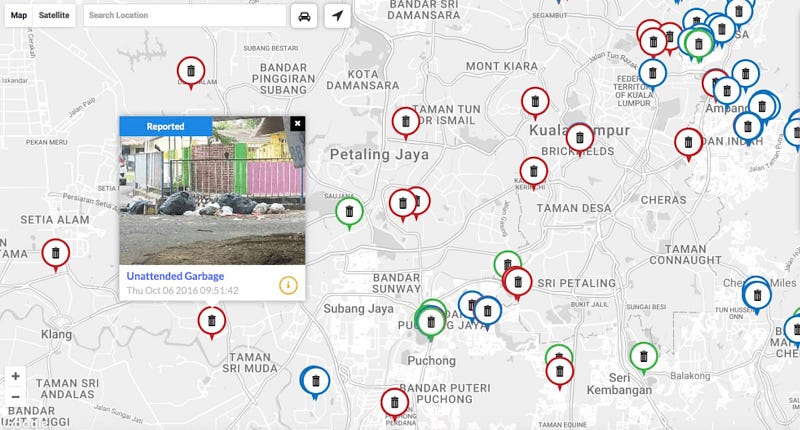The image size is (800, 430).
Task: Click the Search Location input field
Action: pos(185,15)
